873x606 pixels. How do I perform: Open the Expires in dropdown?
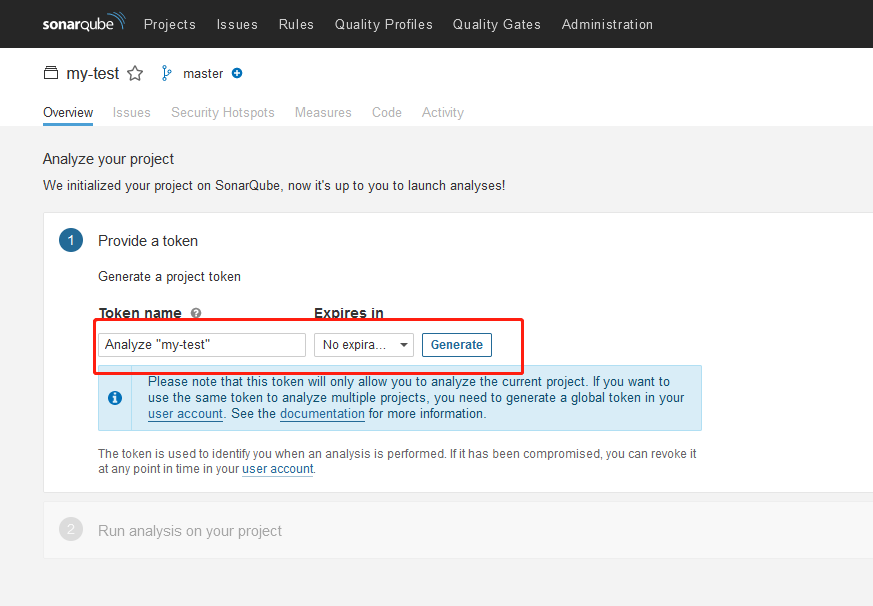[x=364, y=345]
